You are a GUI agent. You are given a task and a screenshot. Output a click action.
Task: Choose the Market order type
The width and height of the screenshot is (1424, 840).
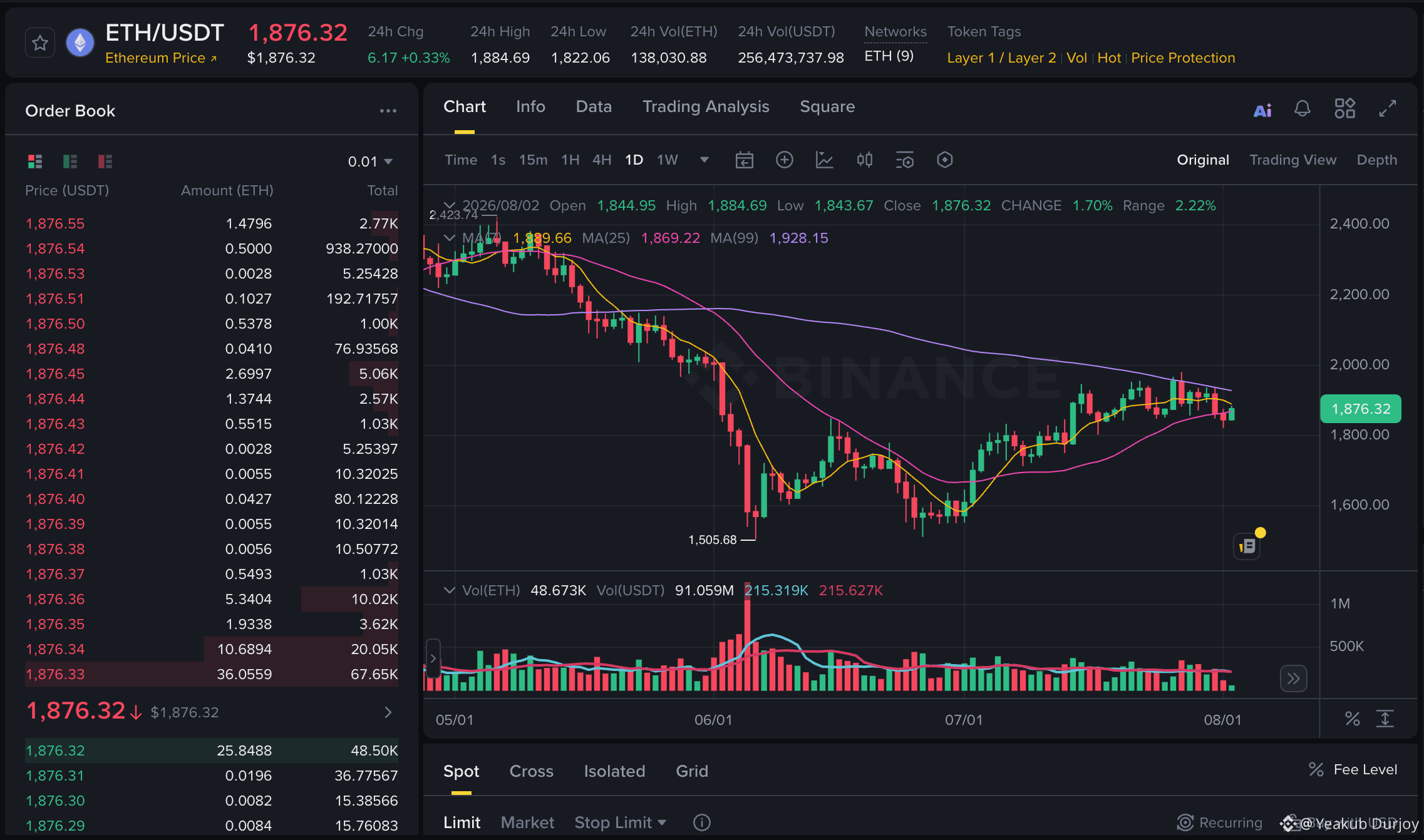pyautogui.click(x=527, y=823)
